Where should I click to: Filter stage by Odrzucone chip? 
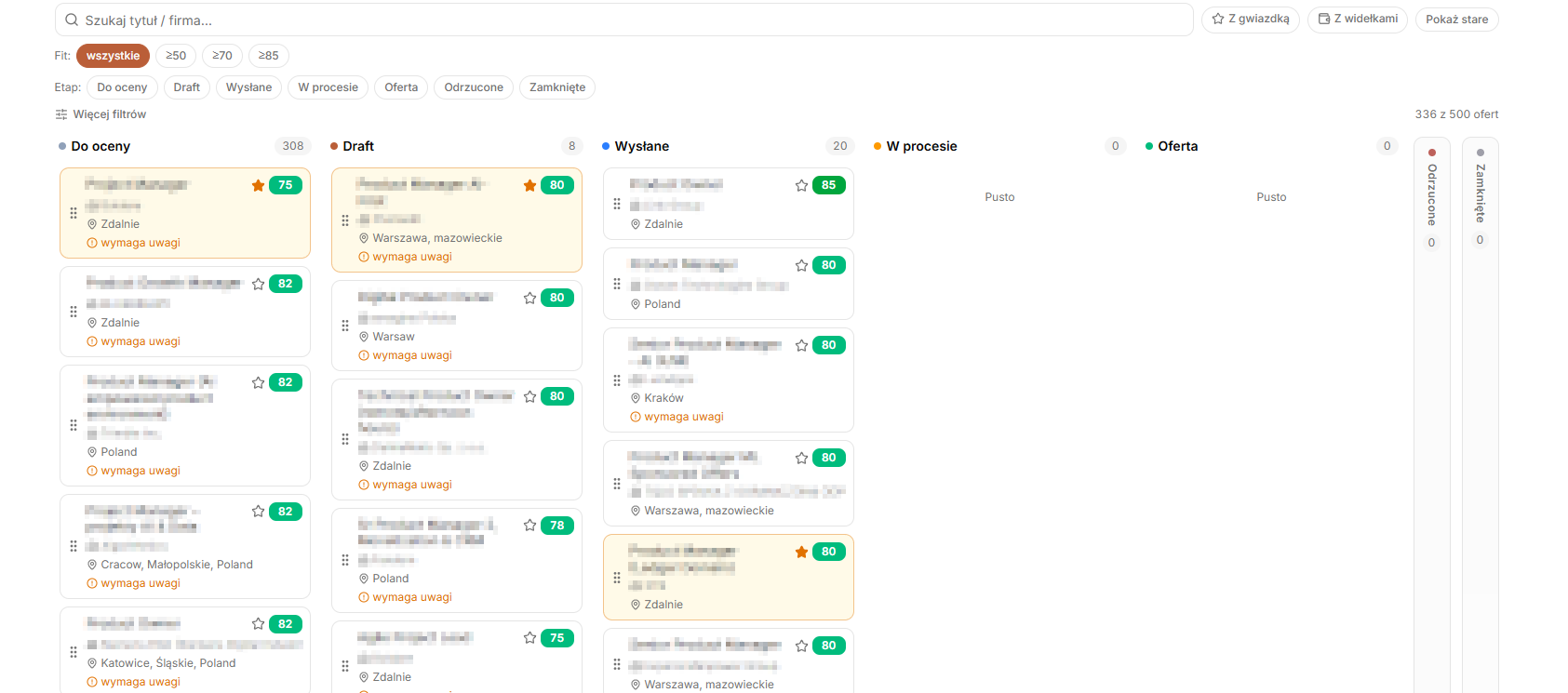pos(474,87)
